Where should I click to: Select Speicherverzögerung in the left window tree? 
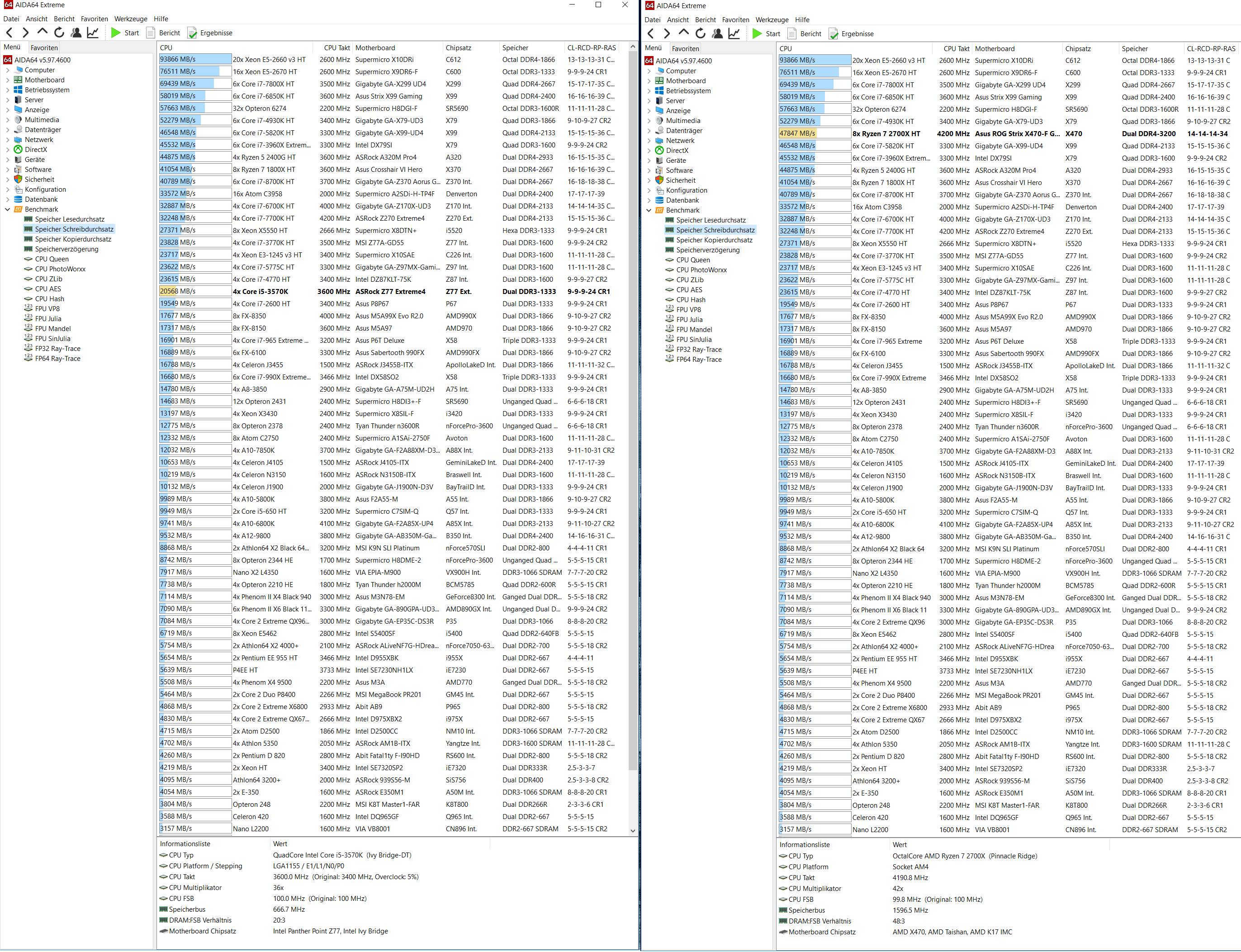pyautogui.click(x=66, y=249)
